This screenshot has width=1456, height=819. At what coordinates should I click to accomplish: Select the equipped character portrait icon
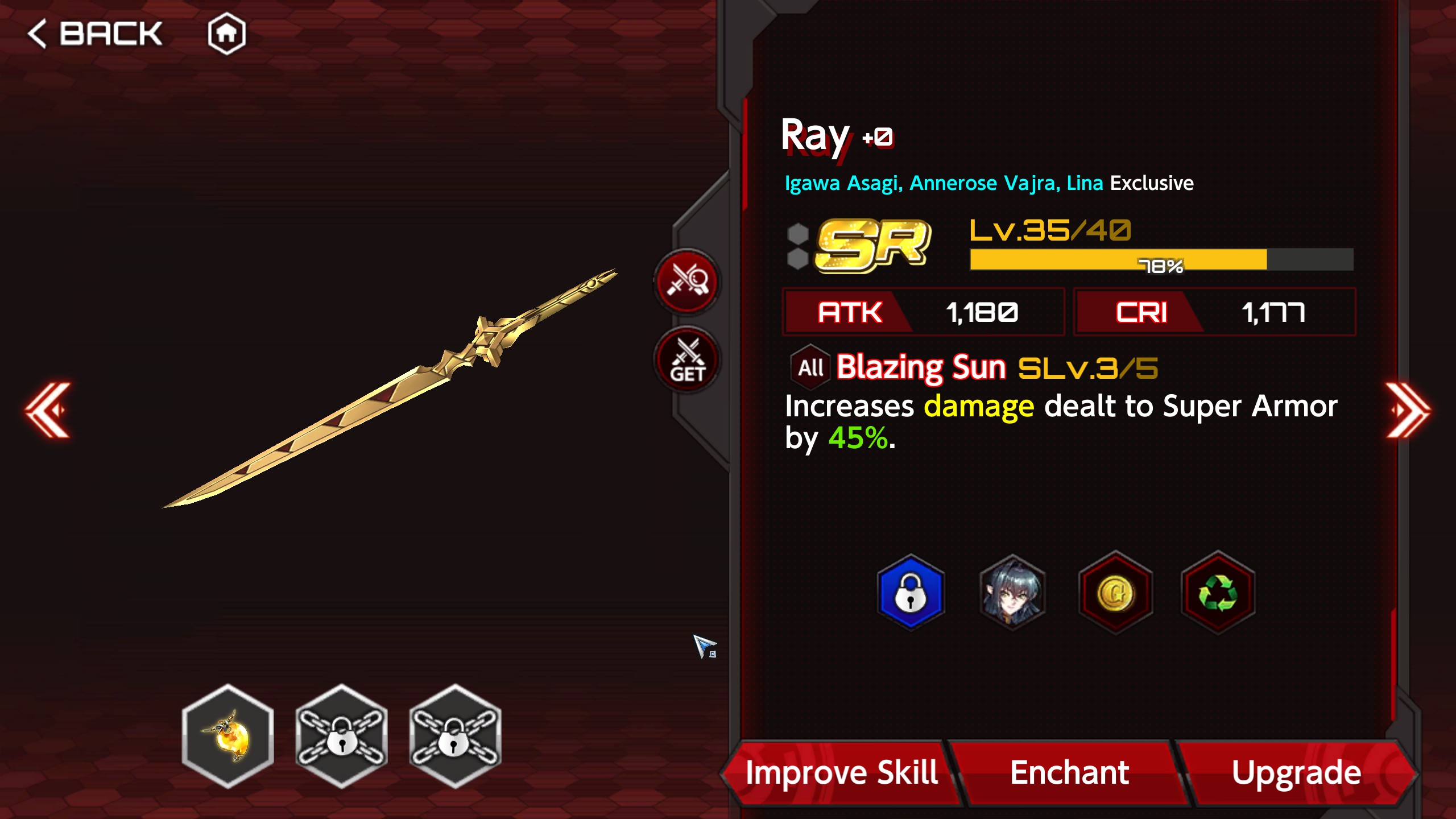point(1013,593)
